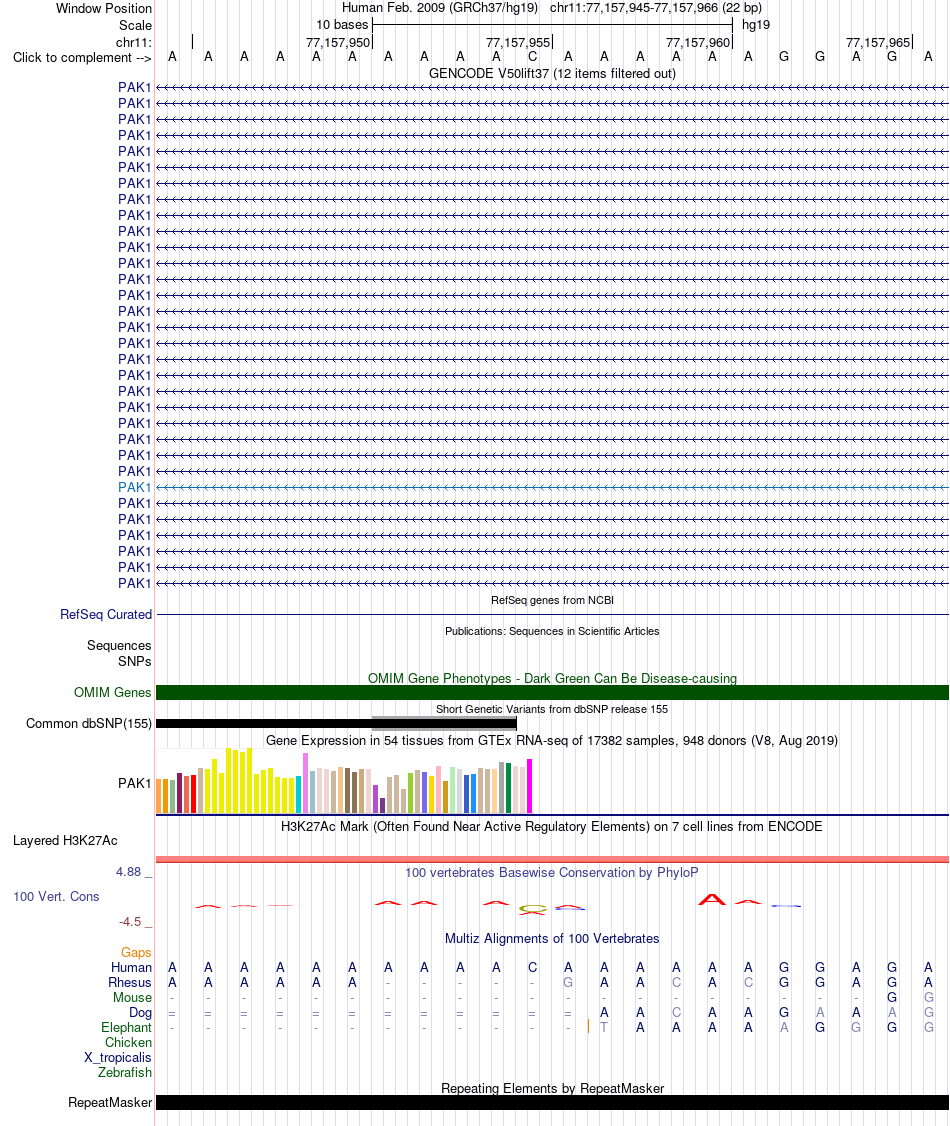Click the RefSeq Curated intron line
Screen dimensions: 950x1126
tap(552, 615)
